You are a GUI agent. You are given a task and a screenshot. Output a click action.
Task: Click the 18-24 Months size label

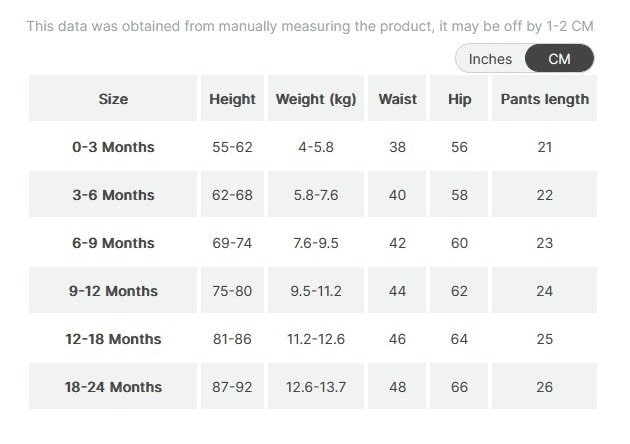113,387
